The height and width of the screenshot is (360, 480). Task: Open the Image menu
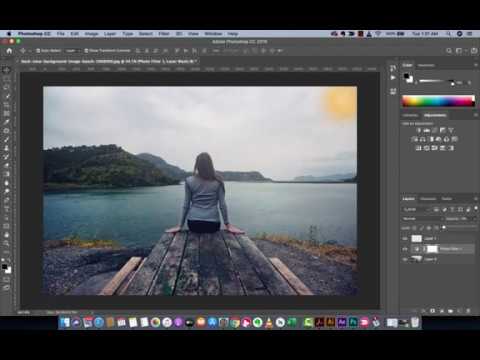click(x=91, y=34)
